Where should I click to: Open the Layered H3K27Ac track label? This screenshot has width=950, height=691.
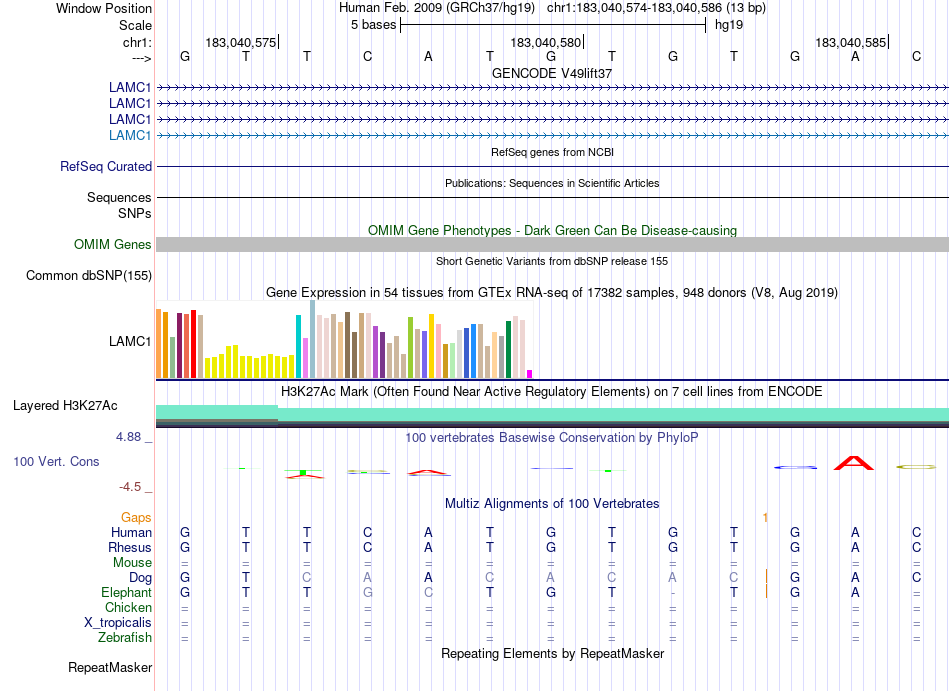click(65, 405)
